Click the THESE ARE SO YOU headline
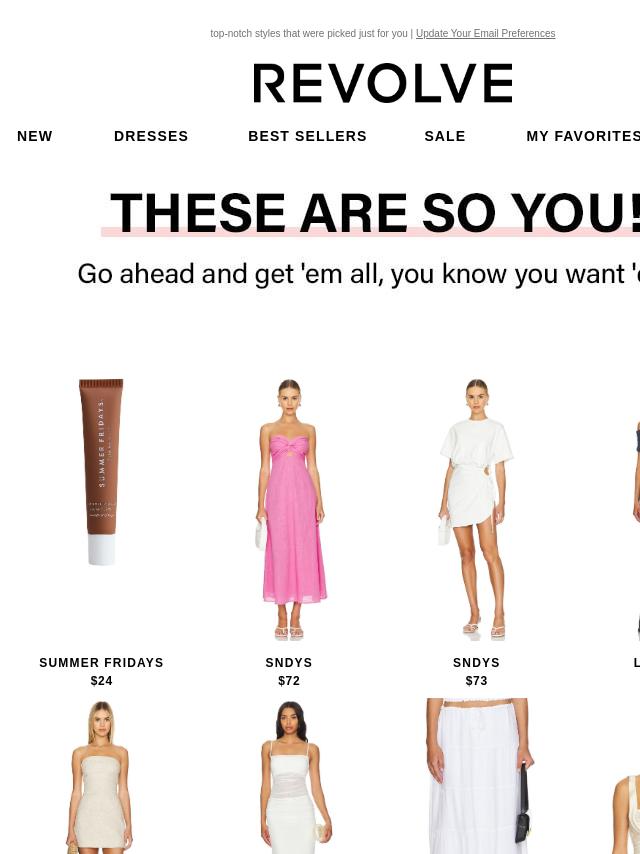 pyautogui.click(x=376, y=213)
